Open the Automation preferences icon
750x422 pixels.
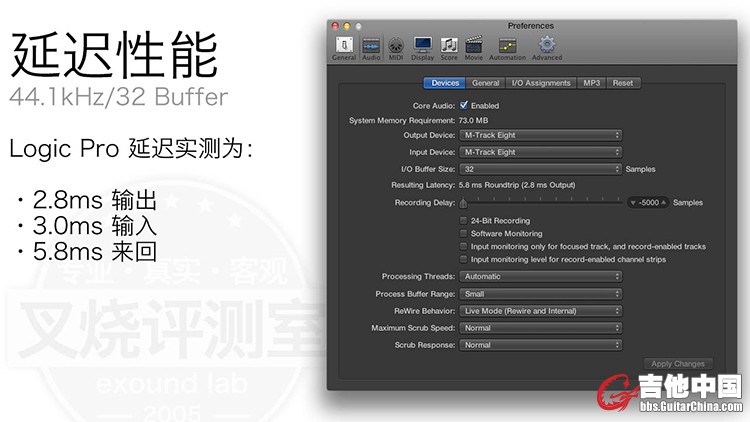(x=507, y=47)
